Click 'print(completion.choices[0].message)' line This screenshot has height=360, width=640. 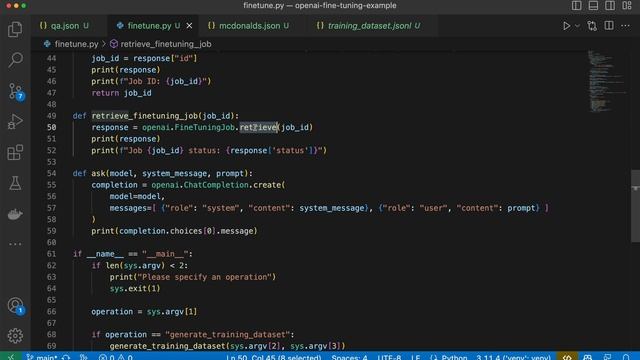[174, 231]
